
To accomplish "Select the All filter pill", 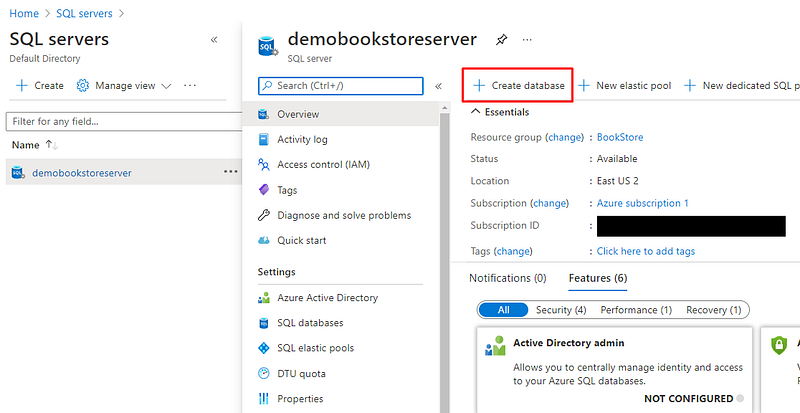I will click(504, 310).
